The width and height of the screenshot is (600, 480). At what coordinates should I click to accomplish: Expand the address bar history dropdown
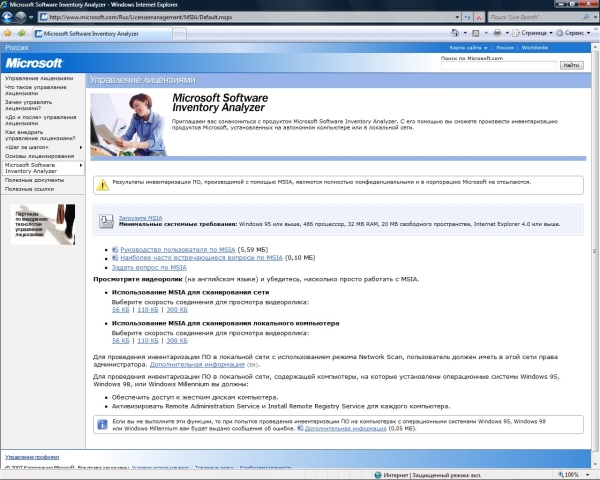457,17
